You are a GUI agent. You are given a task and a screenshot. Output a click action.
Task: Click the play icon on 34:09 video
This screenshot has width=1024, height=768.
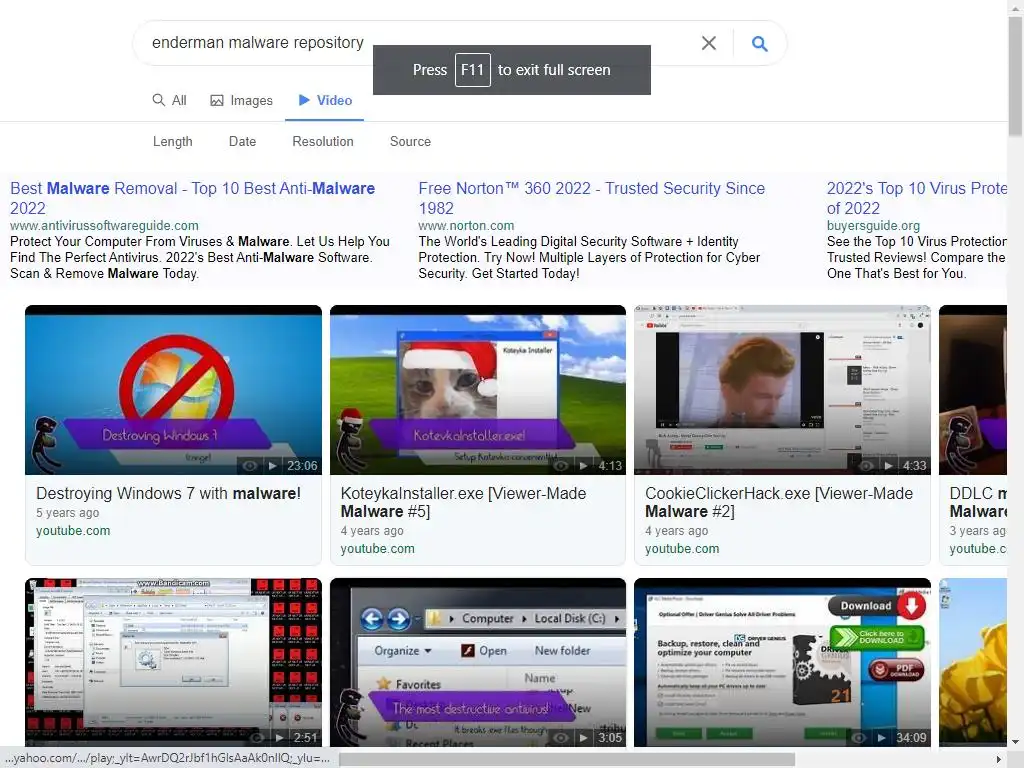coord(882,738)
